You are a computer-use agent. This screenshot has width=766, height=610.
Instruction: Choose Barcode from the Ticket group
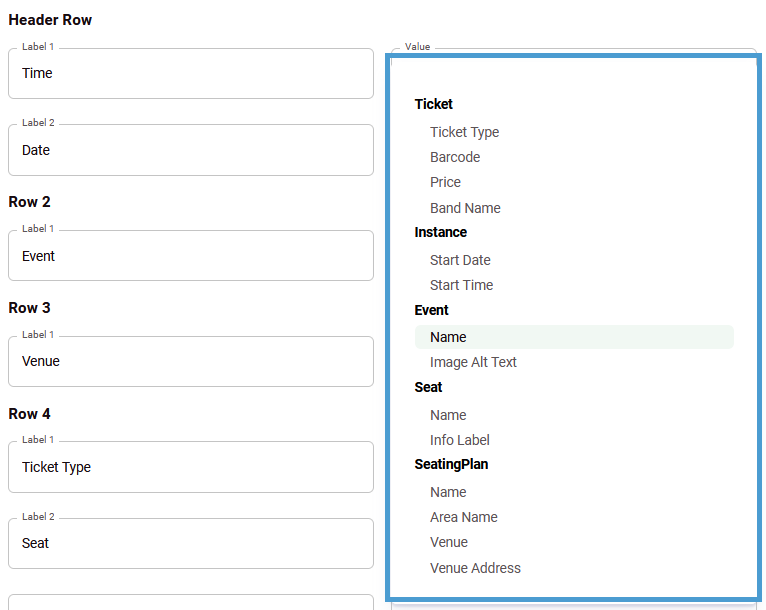(574, 157)
